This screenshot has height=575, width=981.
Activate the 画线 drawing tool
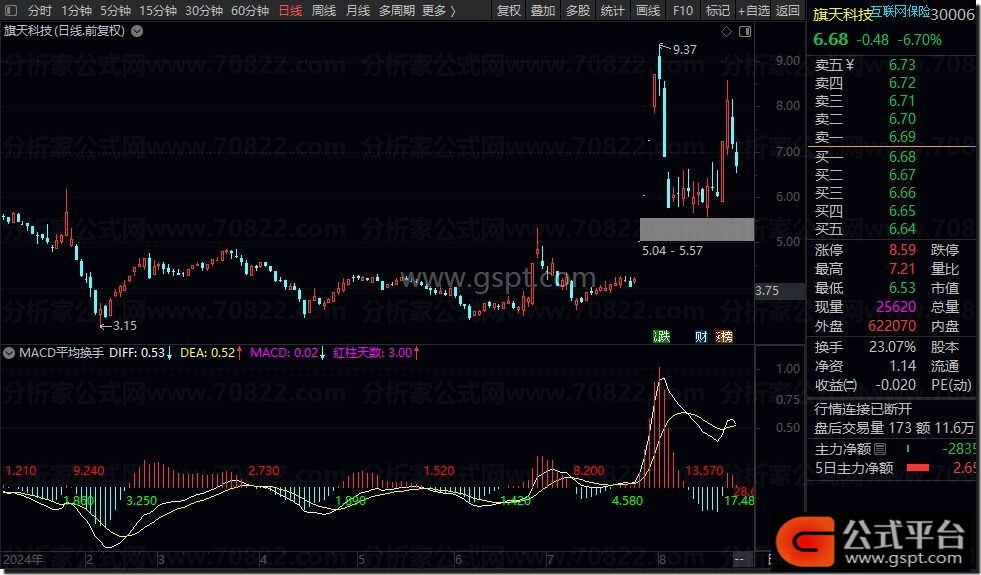pos(648,11)
